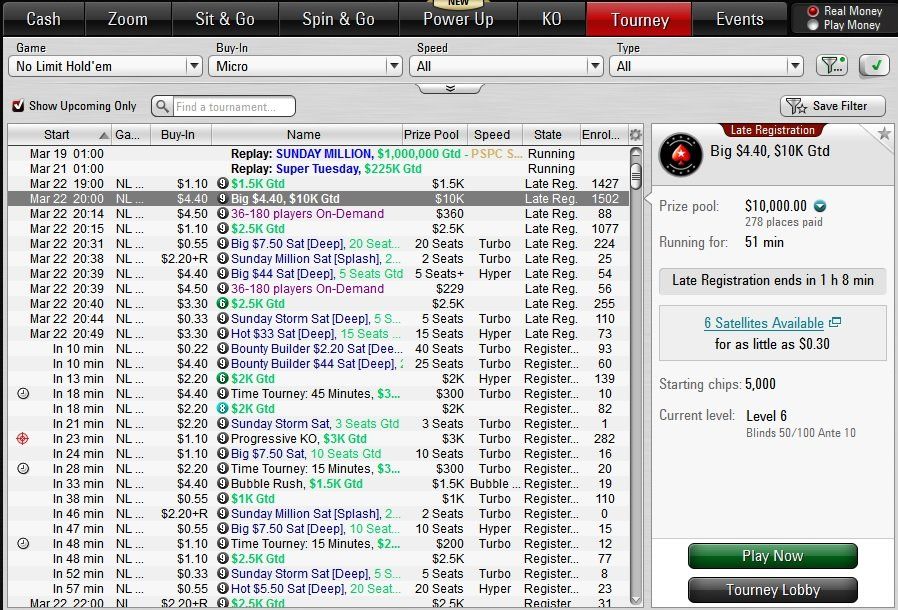Screen dimensions: 898x610
Task: Open the Speed dropdown showing All
Action: [506, 66]
